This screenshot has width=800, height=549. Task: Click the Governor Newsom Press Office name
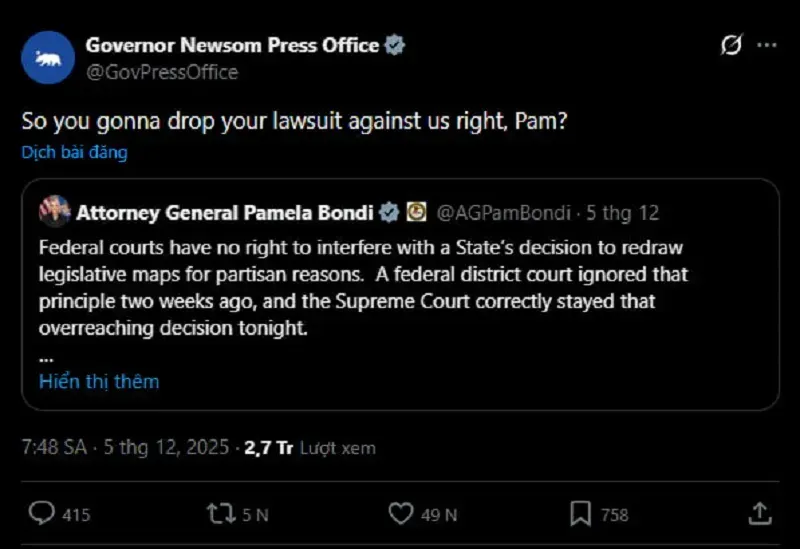click(232, 45)
